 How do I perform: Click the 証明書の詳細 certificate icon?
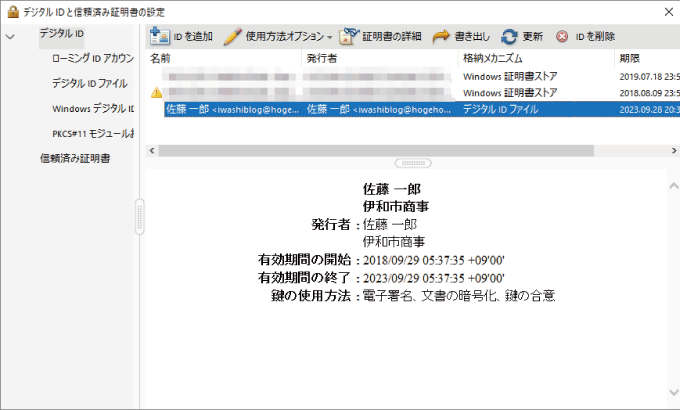tap(349, 36)
